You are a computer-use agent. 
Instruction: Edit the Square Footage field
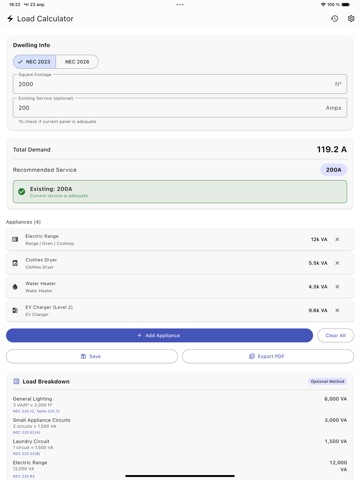180,84
